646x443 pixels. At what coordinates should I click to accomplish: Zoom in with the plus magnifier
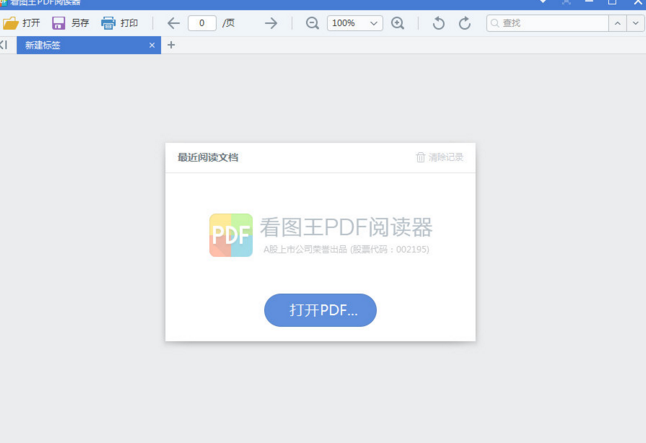tap(398, 23)
